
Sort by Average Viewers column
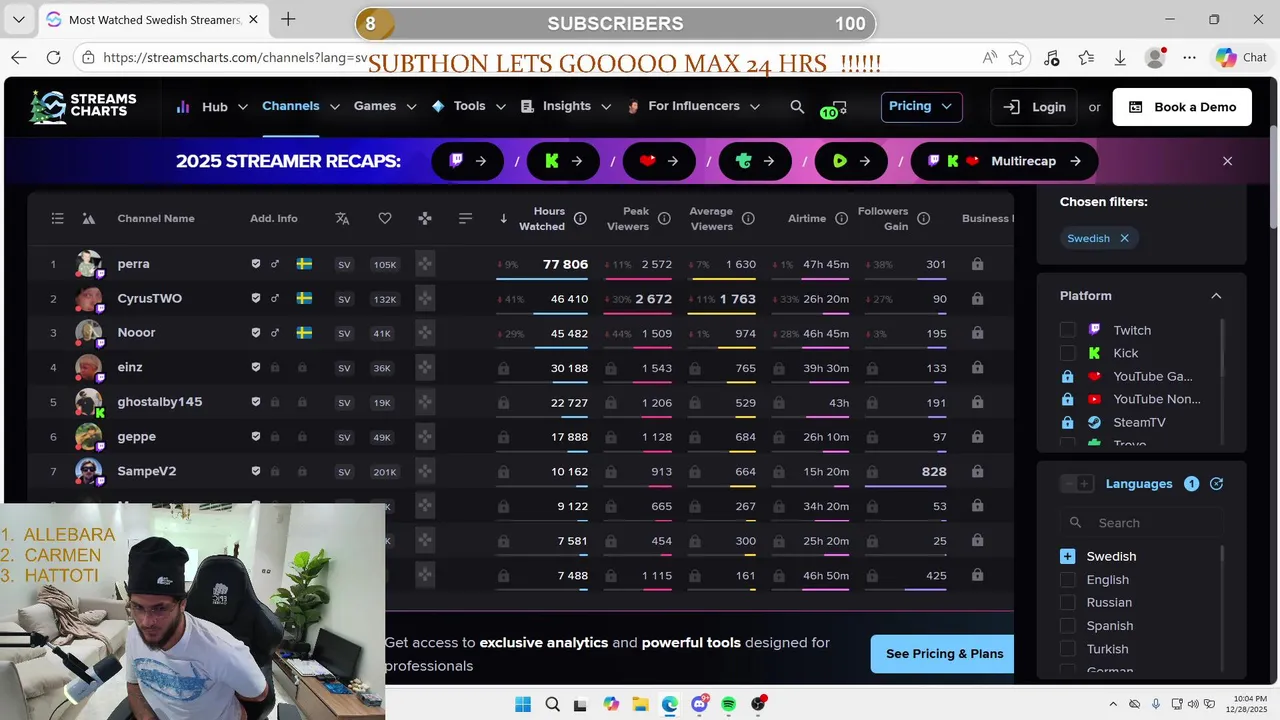point(711,219)
